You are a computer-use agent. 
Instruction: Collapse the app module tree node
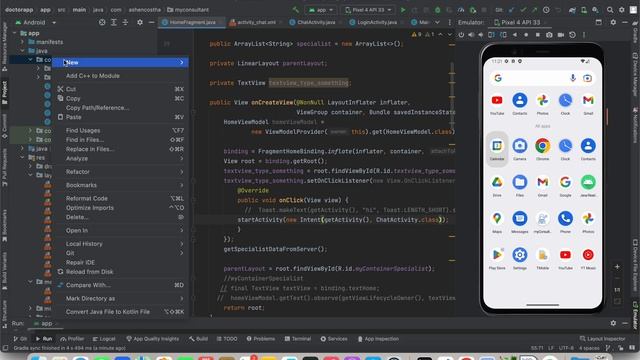[x=15, y=33]
